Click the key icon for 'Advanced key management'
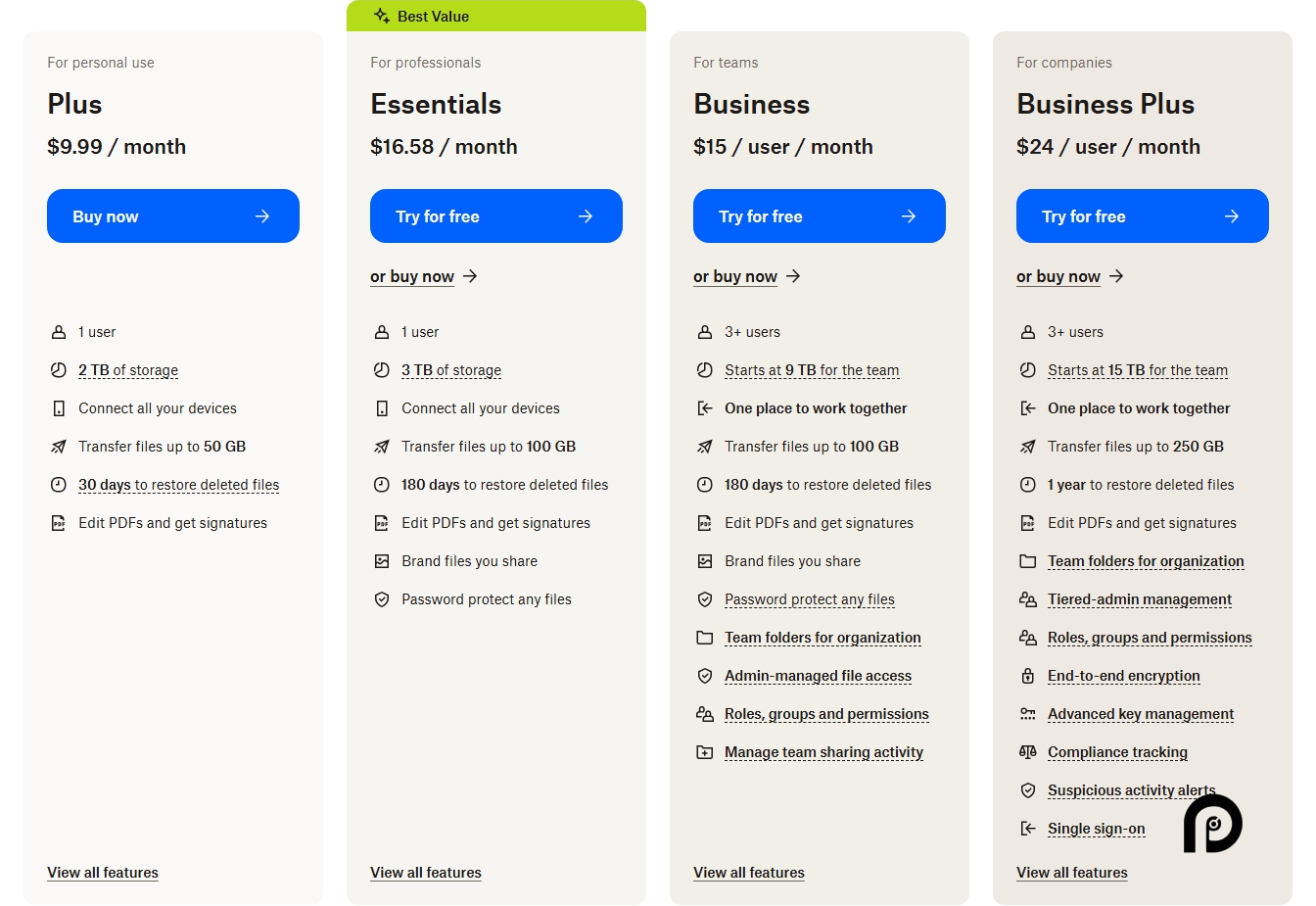Image resolution: width=1316 pixels, height=906 pixels. point(1028,714)
